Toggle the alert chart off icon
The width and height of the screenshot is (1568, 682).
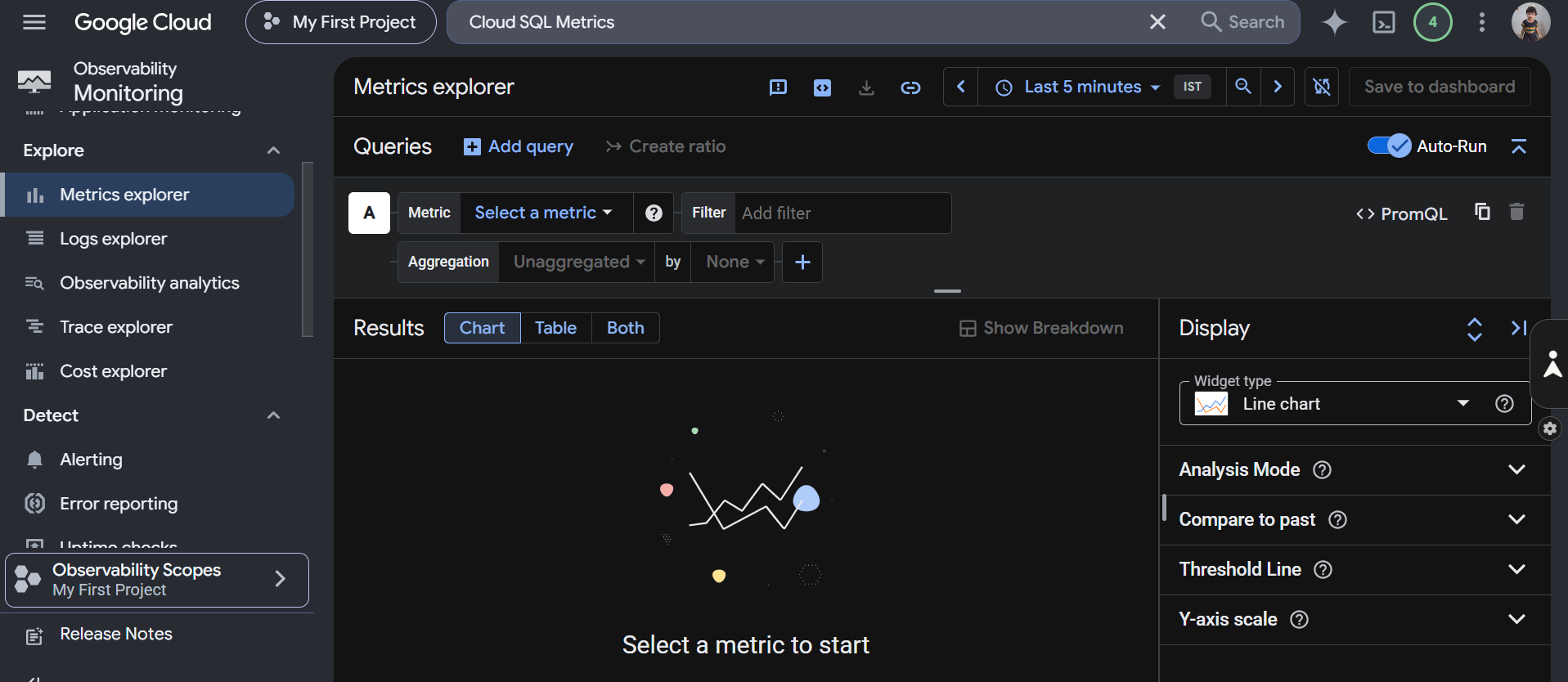pyautogui.click(x=1322, y=87)
